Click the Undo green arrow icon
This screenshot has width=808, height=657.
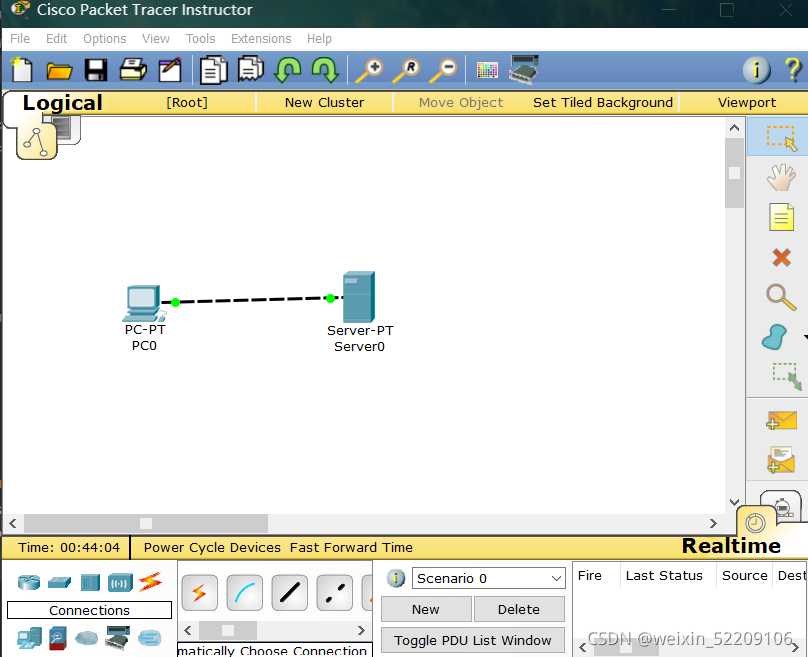tap(288, 70)
